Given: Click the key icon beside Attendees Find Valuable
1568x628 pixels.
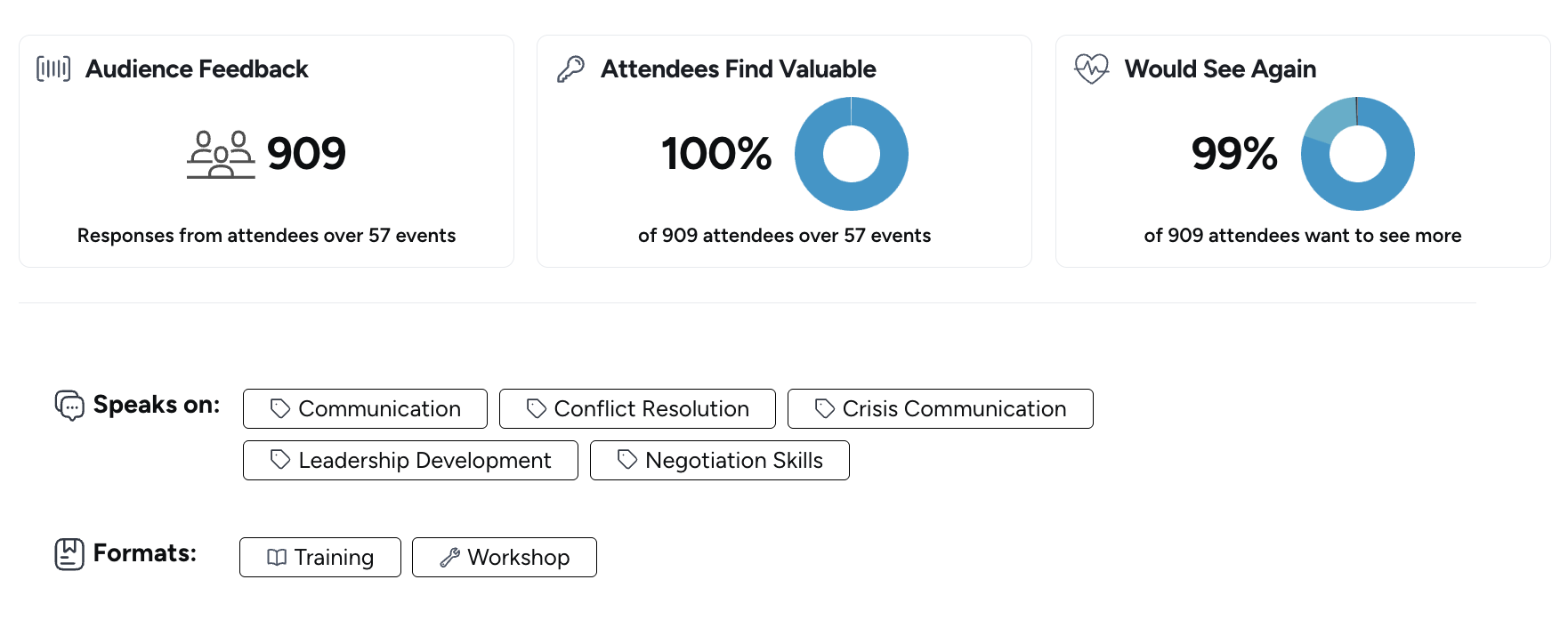Looking at the screenshot, I should pos(570,68).
